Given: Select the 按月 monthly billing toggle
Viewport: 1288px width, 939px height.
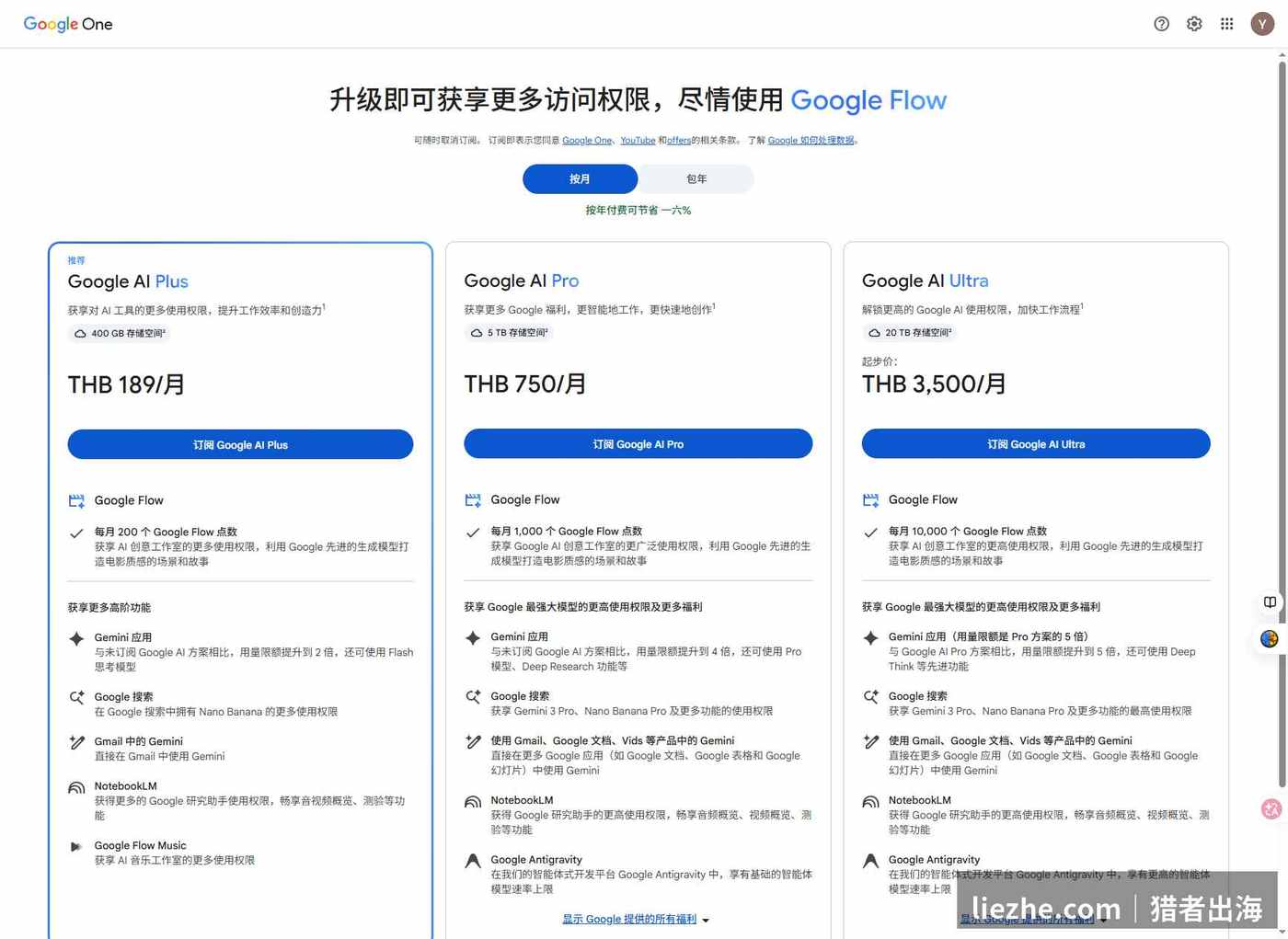Looking at the screenshot, I should [580, 179].
